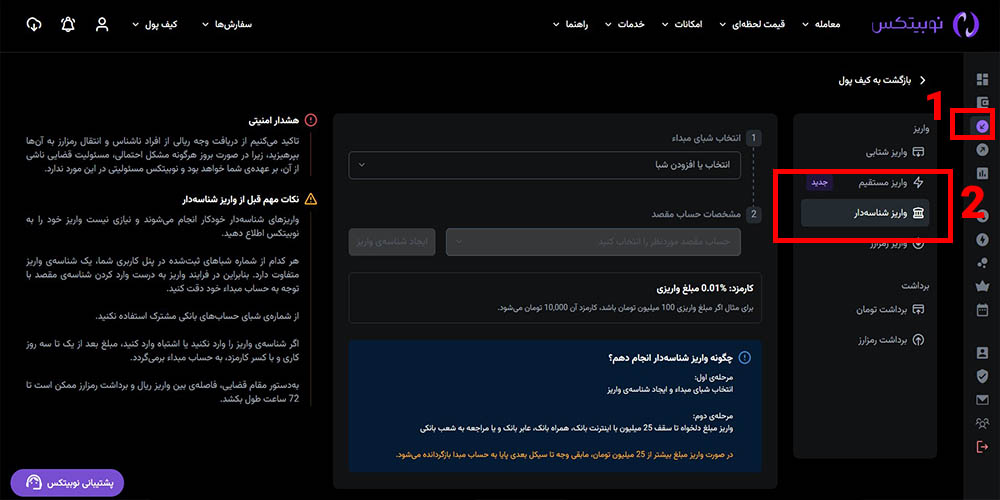Viewport: 1000px width, 500px height.
Task: Open the پشتیبانی نوبیتکس support button
Action: (x=67, y=483)
